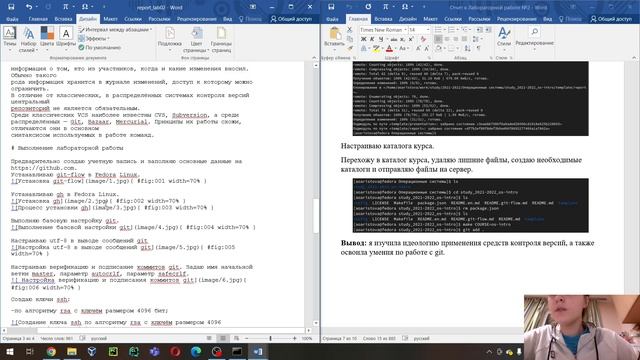
Task: Toggle align left in paragraph group
Action: point(438,39)
